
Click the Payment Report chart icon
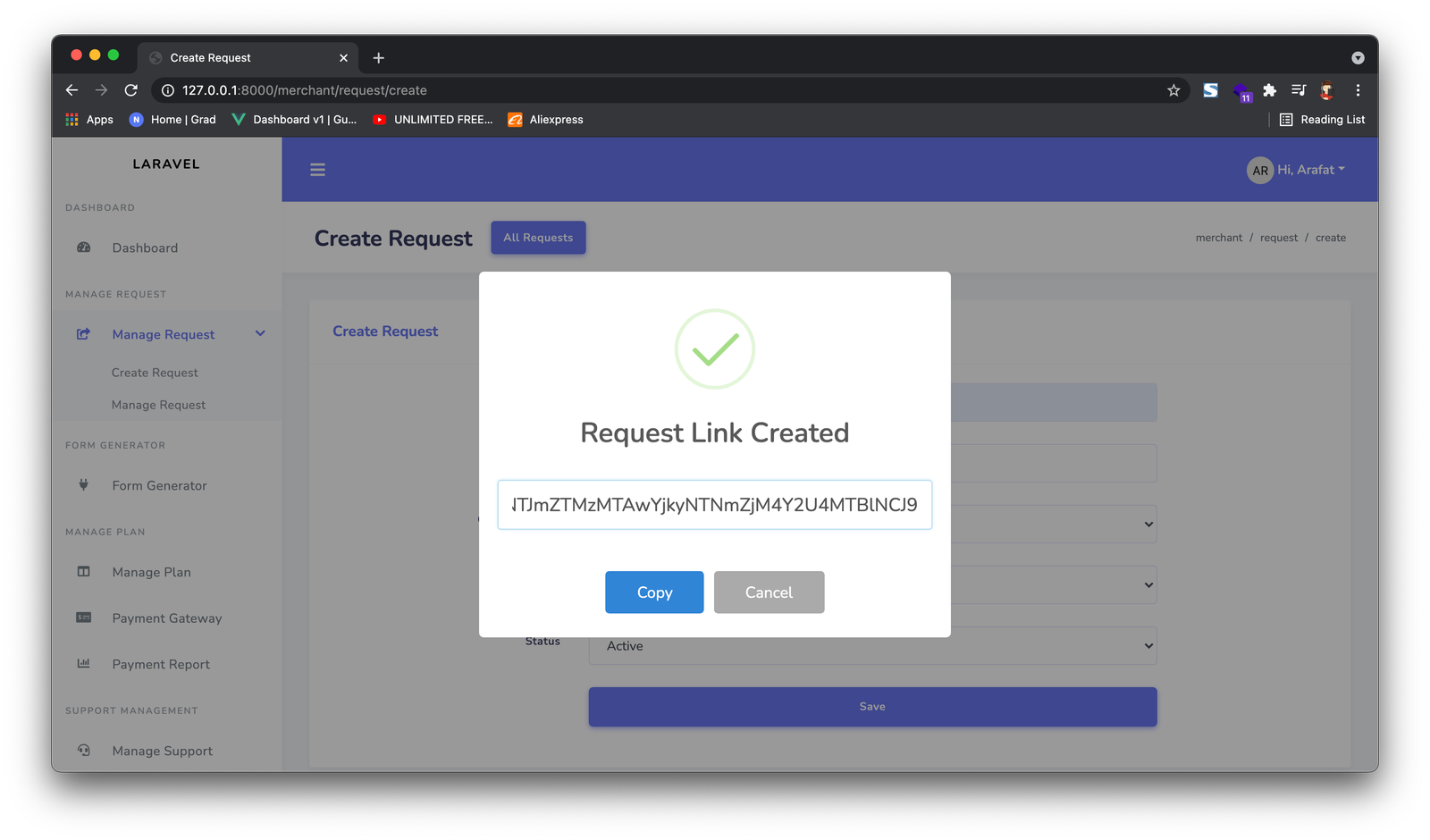[x=84, y=663]
